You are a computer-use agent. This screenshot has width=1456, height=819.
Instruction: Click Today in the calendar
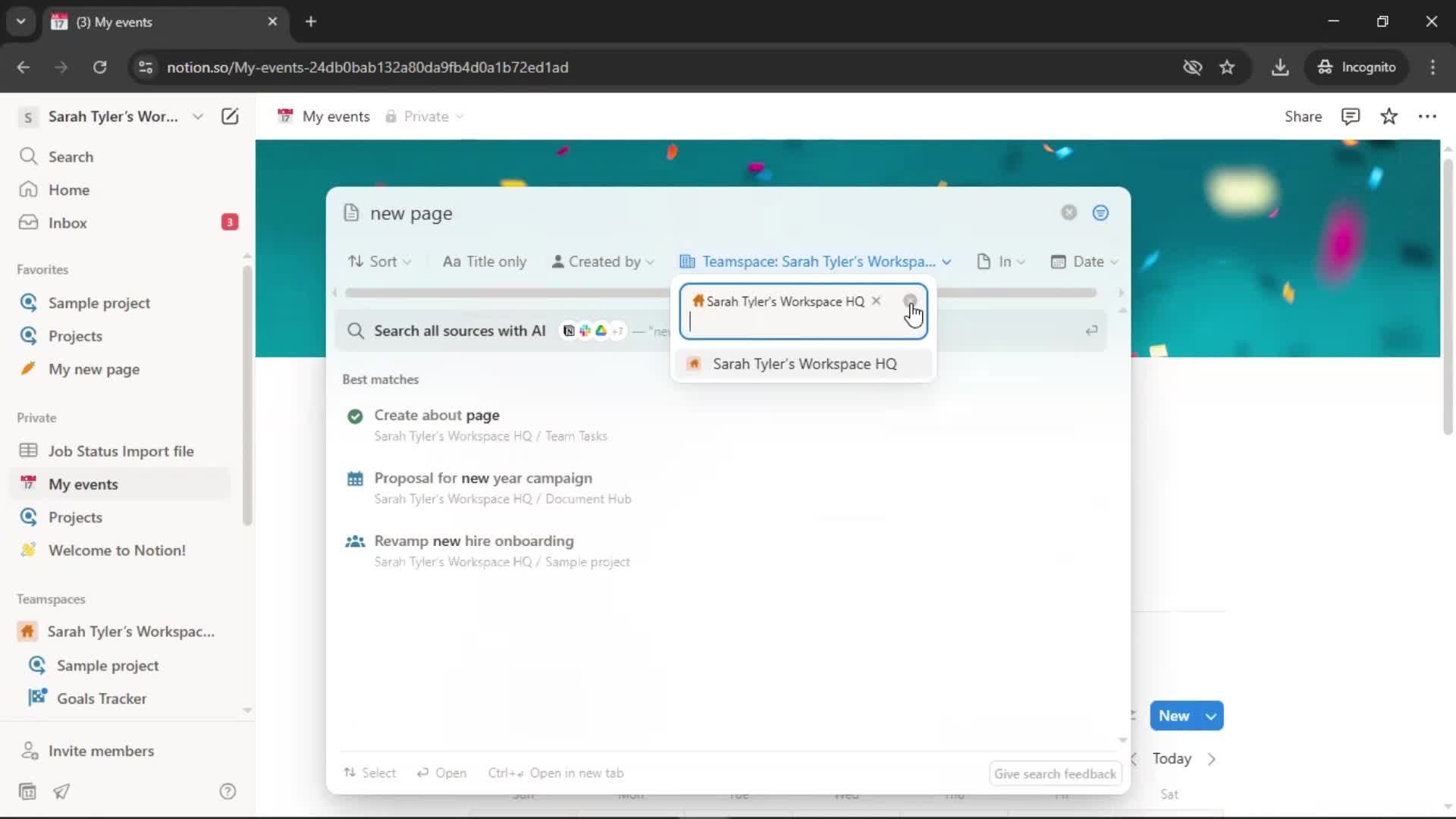[x=1172, y=758]
